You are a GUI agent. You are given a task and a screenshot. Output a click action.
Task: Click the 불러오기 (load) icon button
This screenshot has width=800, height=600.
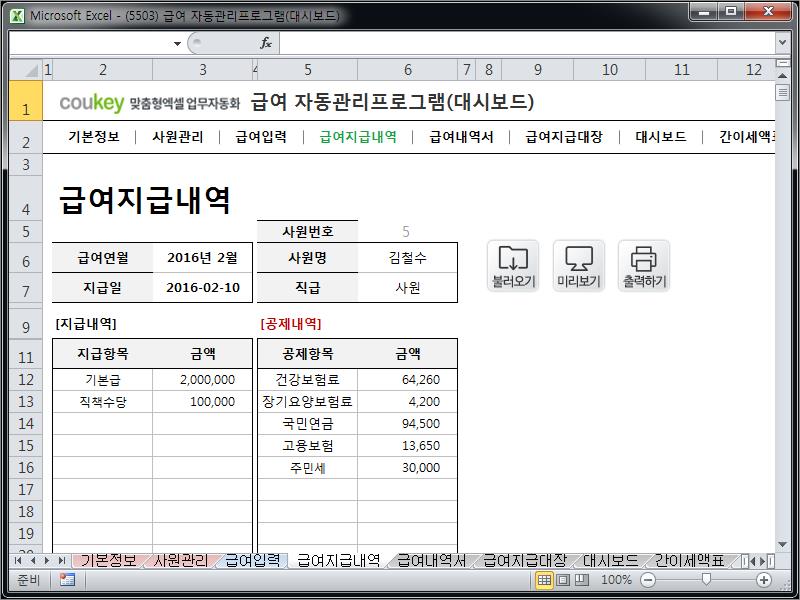pyautogui.click(x=513, y=266)
